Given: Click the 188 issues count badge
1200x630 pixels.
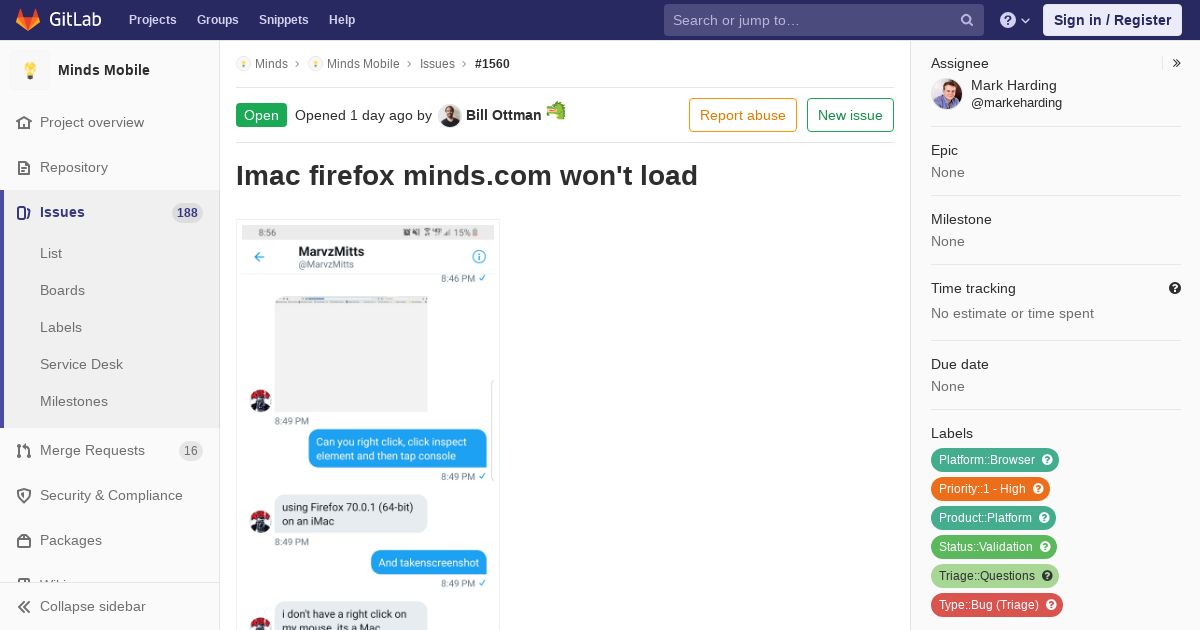Looking at the screenshot, I should (187, 212).
